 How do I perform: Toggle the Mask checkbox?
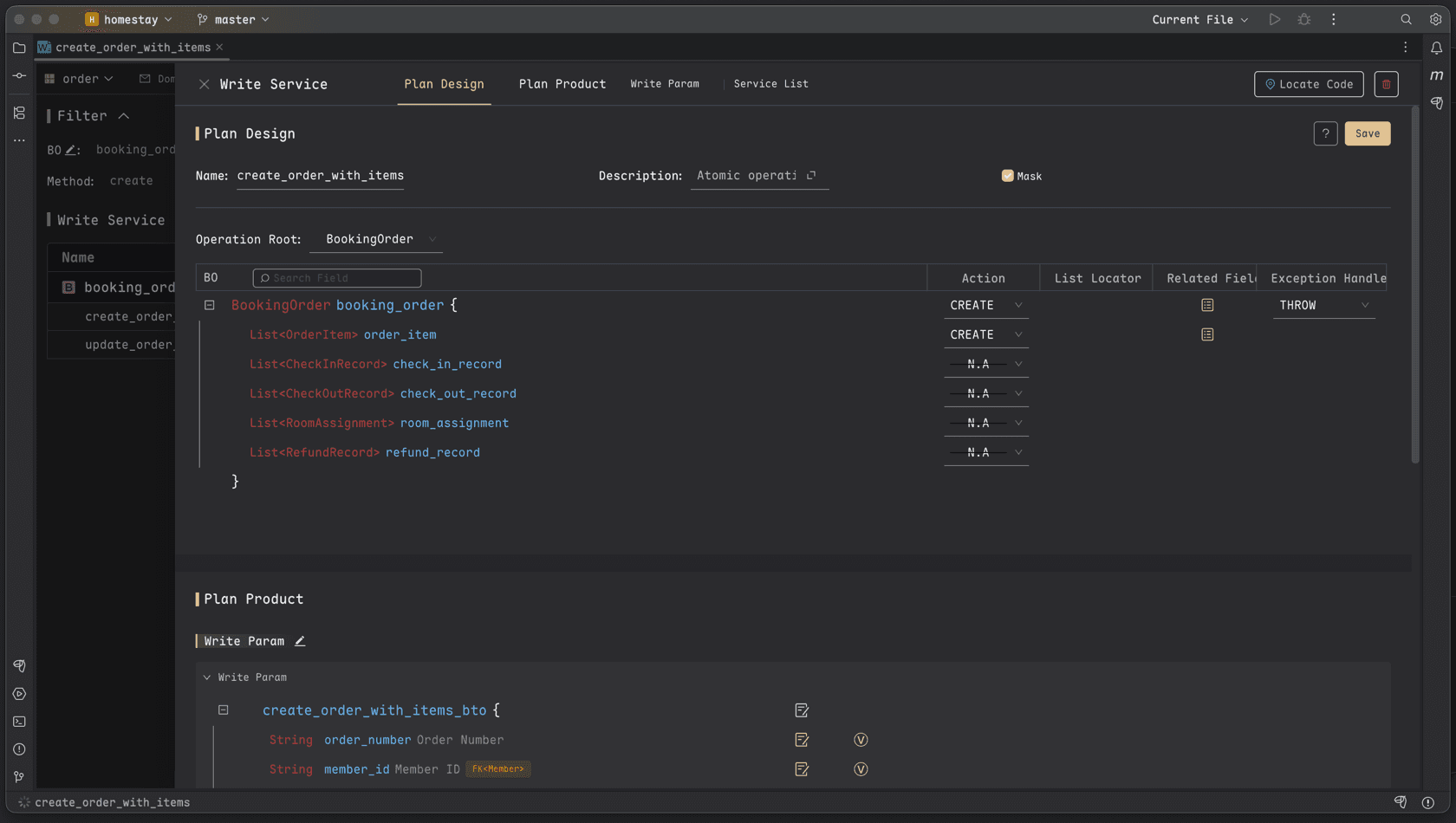pyautogui.click(x=1008, y=175)
